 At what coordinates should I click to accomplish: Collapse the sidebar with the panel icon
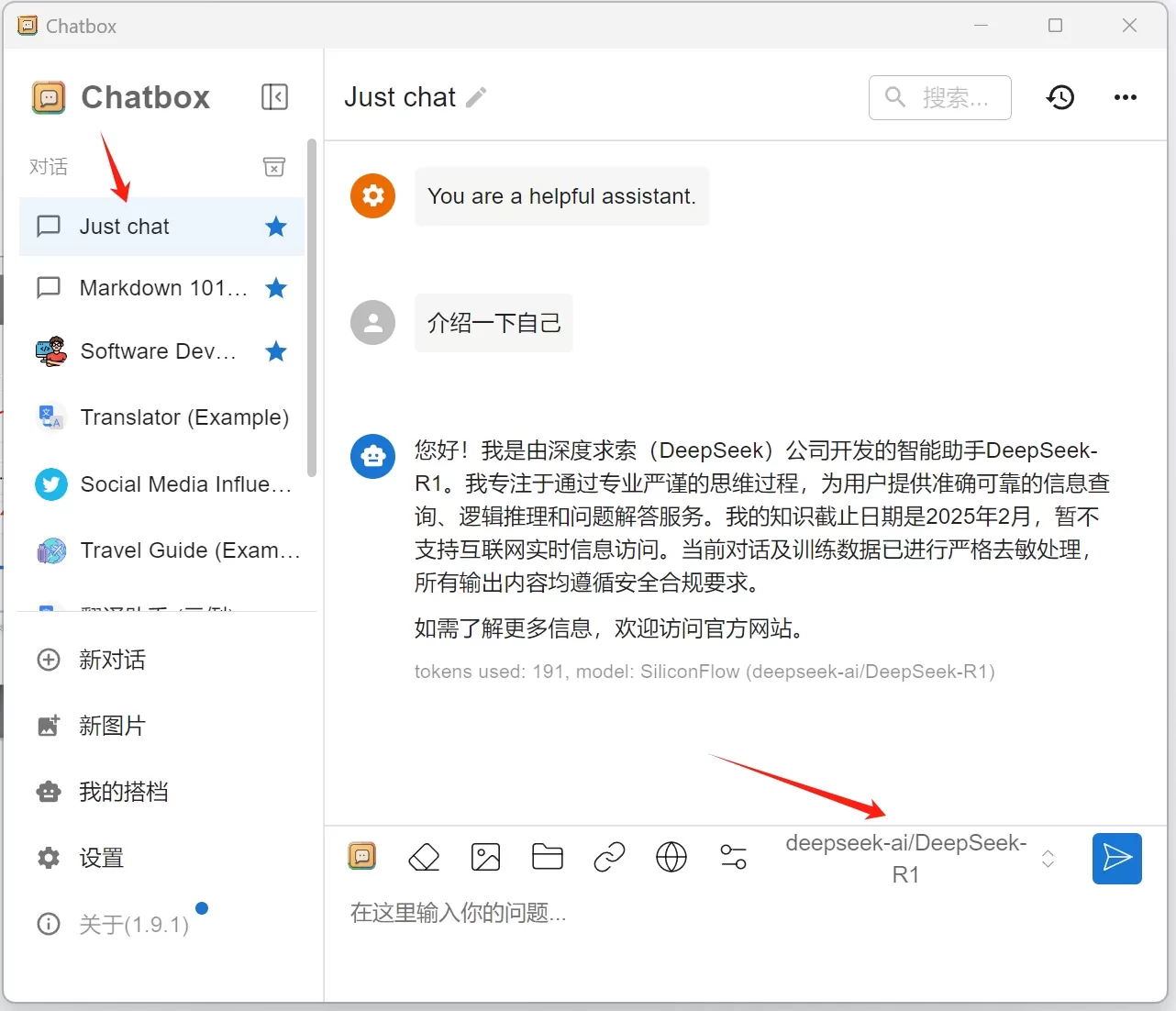pos(274,97)
